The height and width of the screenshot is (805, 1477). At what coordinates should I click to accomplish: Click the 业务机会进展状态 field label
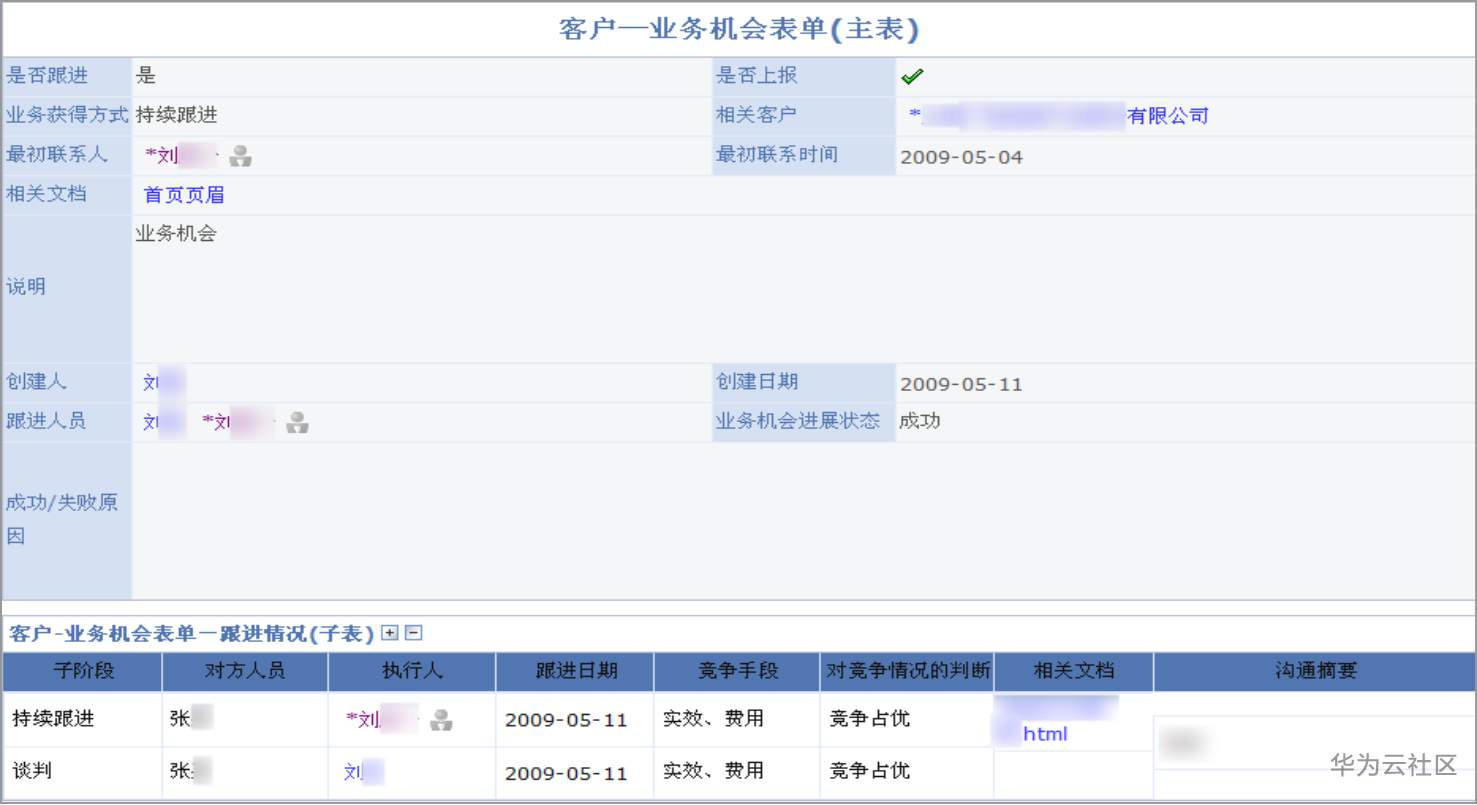tap(798, 421)
